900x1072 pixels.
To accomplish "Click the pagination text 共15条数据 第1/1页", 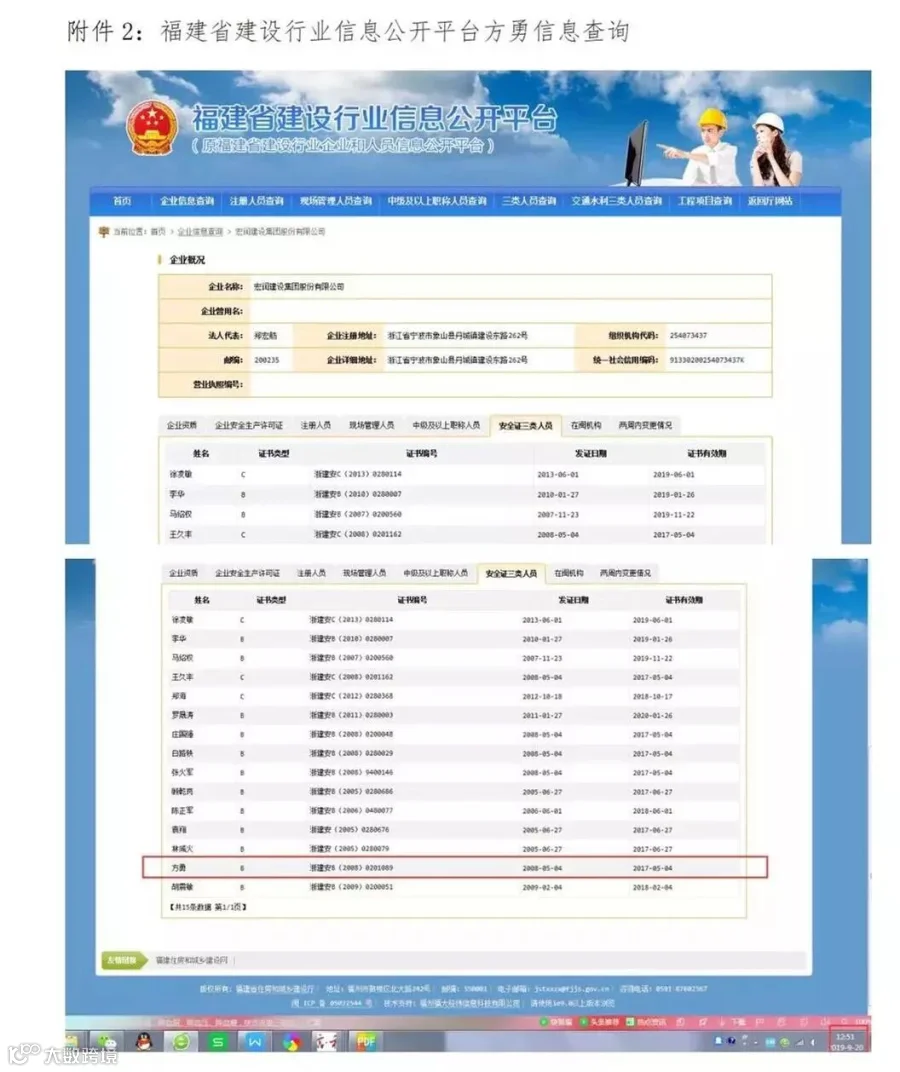I will click(x=208, y=907).
